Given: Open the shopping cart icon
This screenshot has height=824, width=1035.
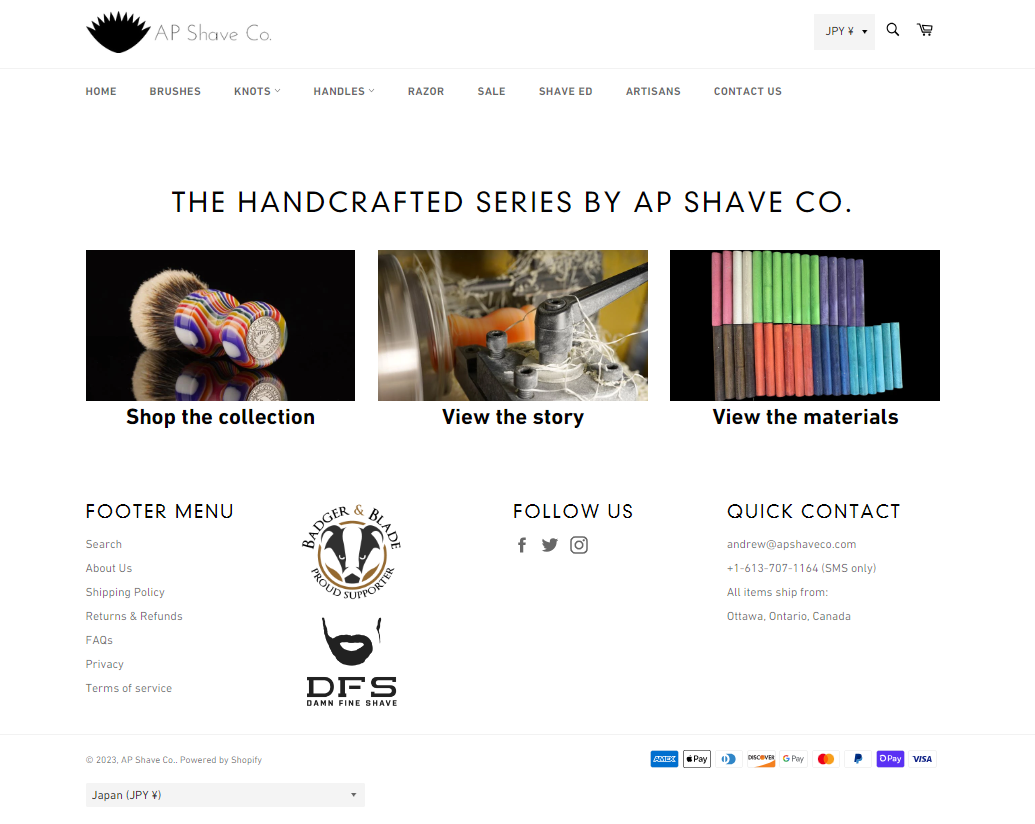Looking at the screenshot, I should pyautogui.click(x=925, y=30).
